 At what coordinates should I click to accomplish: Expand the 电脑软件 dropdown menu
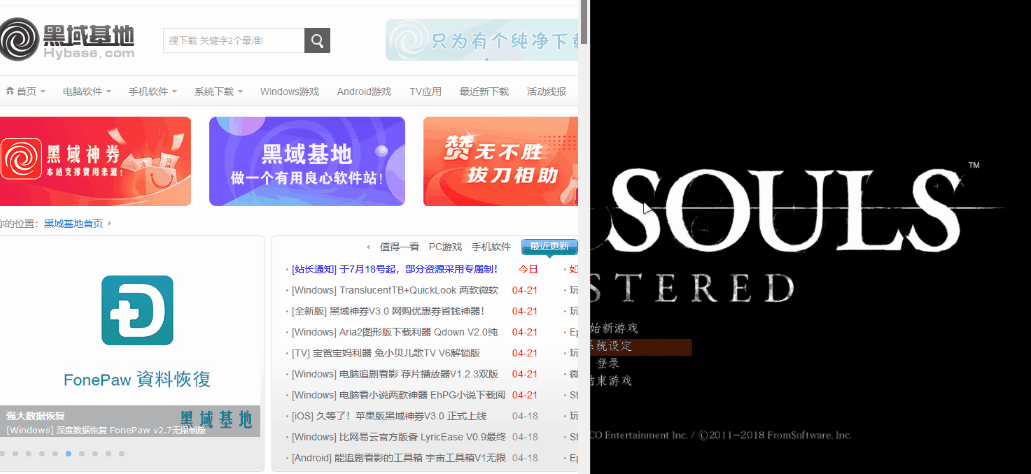pos(87,91)
